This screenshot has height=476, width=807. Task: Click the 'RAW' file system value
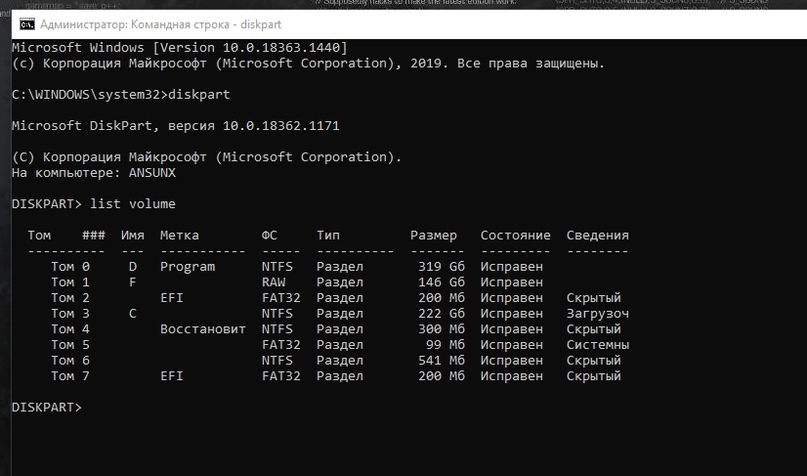coord(273,282)
